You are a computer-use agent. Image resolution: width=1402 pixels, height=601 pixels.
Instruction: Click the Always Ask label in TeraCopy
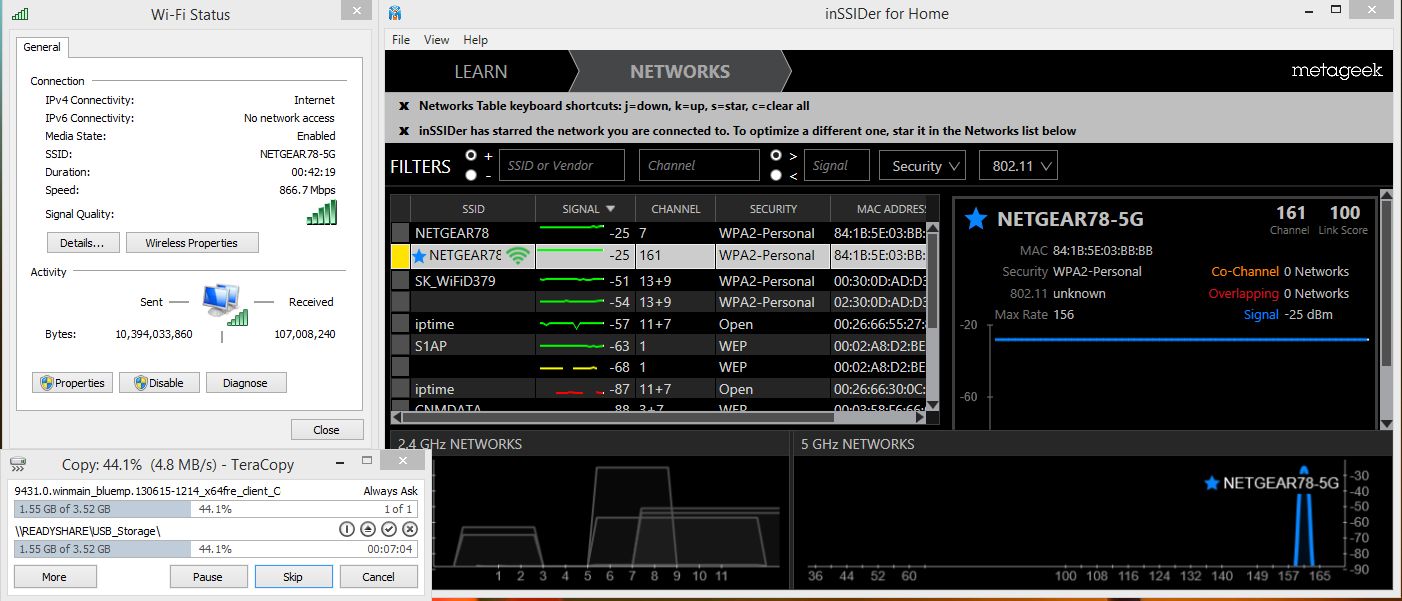(x=388, y=491)
